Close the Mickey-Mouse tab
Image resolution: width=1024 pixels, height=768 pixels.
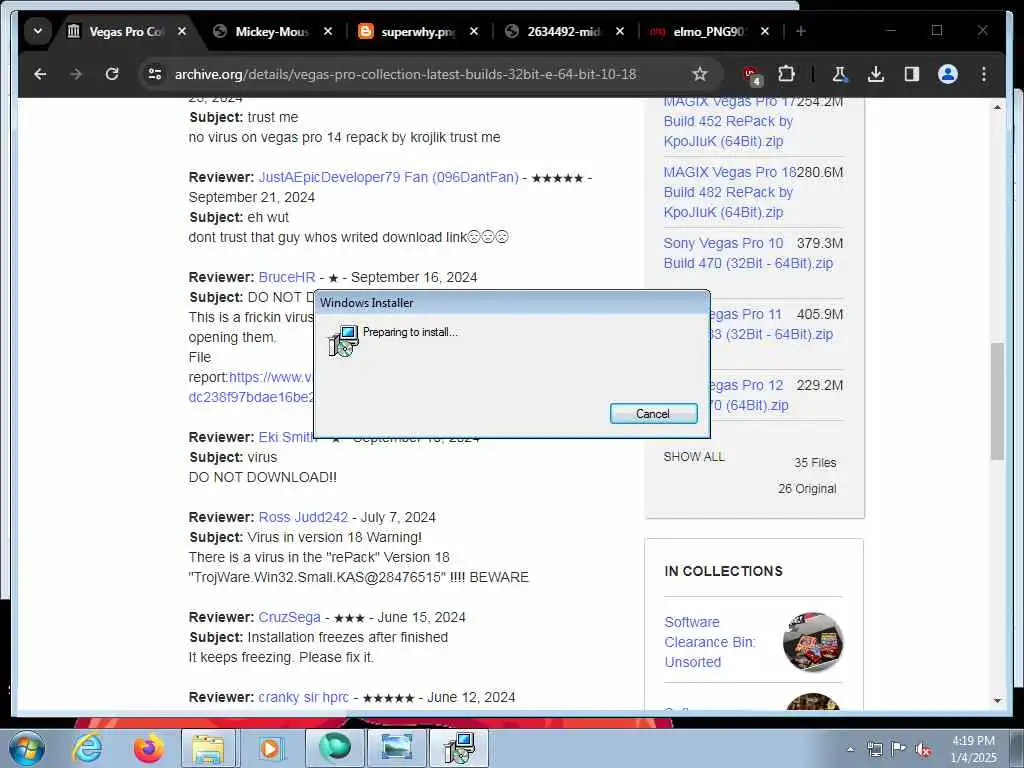click(x=328, y=31)
